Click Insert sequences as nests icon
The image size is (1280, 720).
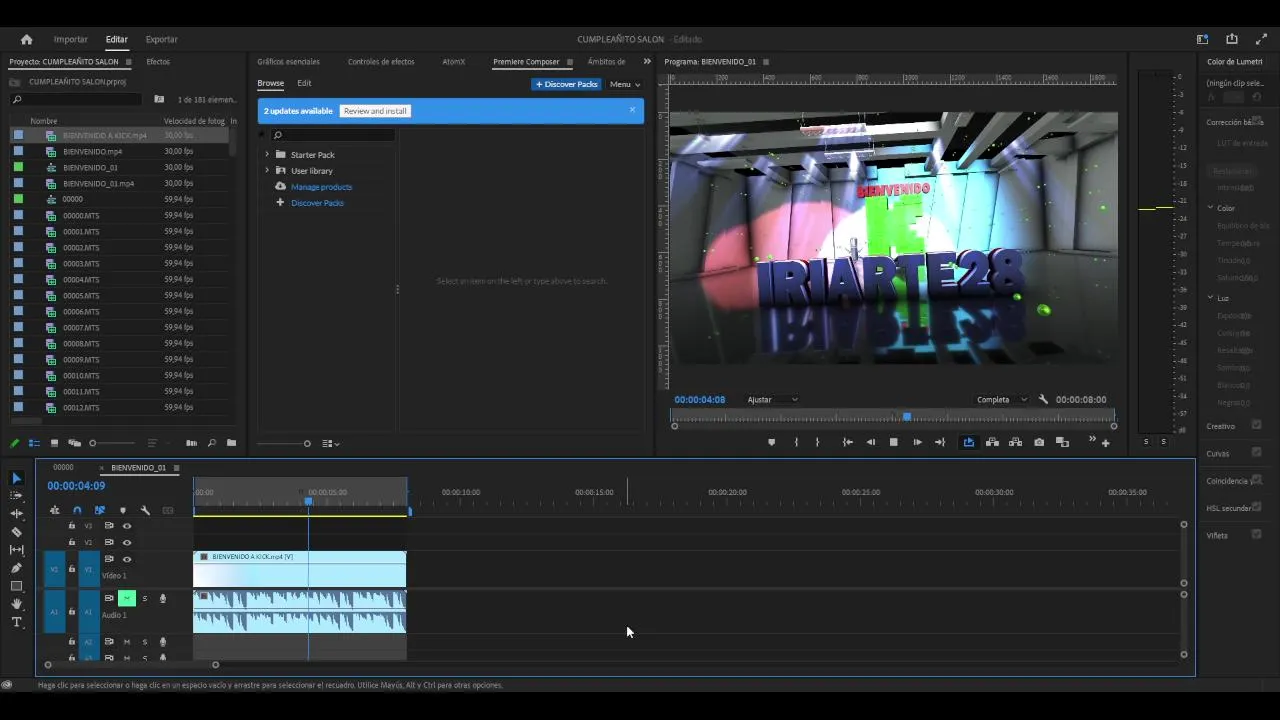[x=54, y=510]
